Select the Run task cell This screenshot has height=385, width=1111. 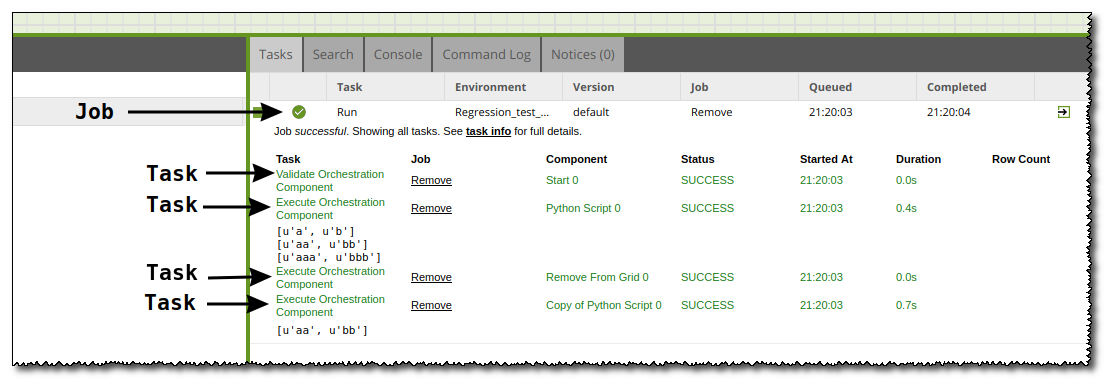347,112
